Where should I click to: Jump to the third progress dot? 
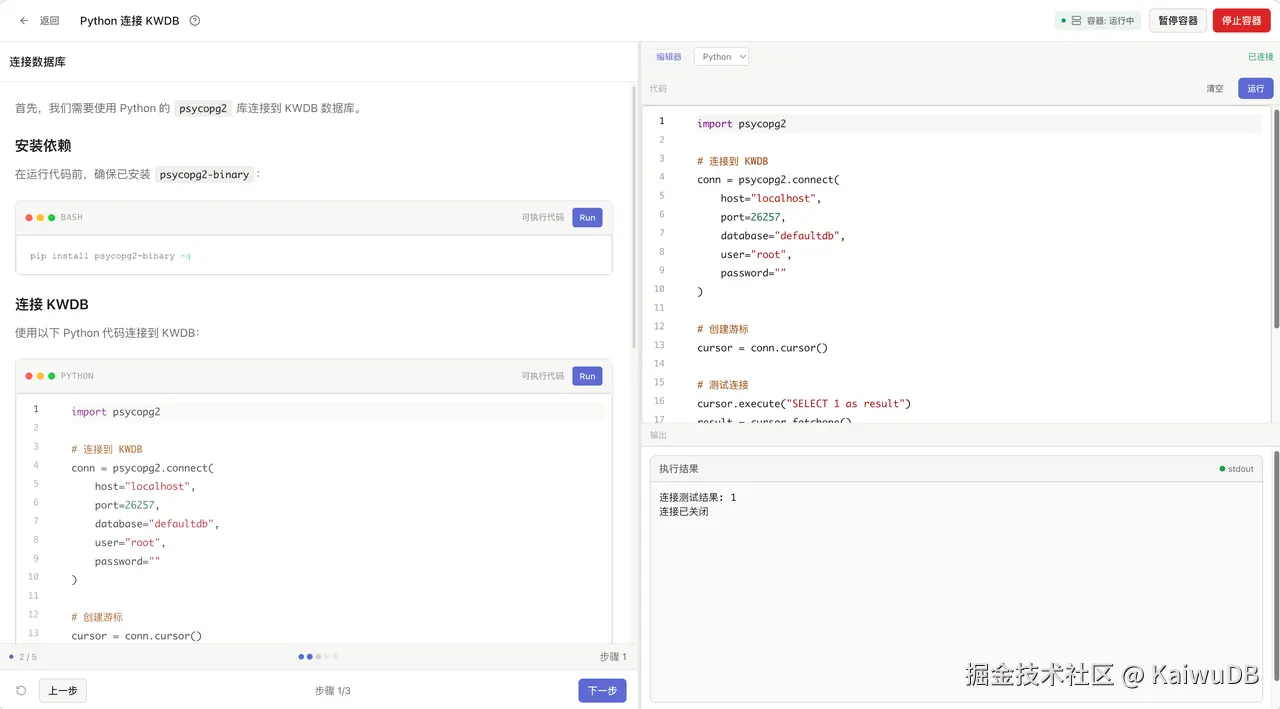tap(318, 657)
